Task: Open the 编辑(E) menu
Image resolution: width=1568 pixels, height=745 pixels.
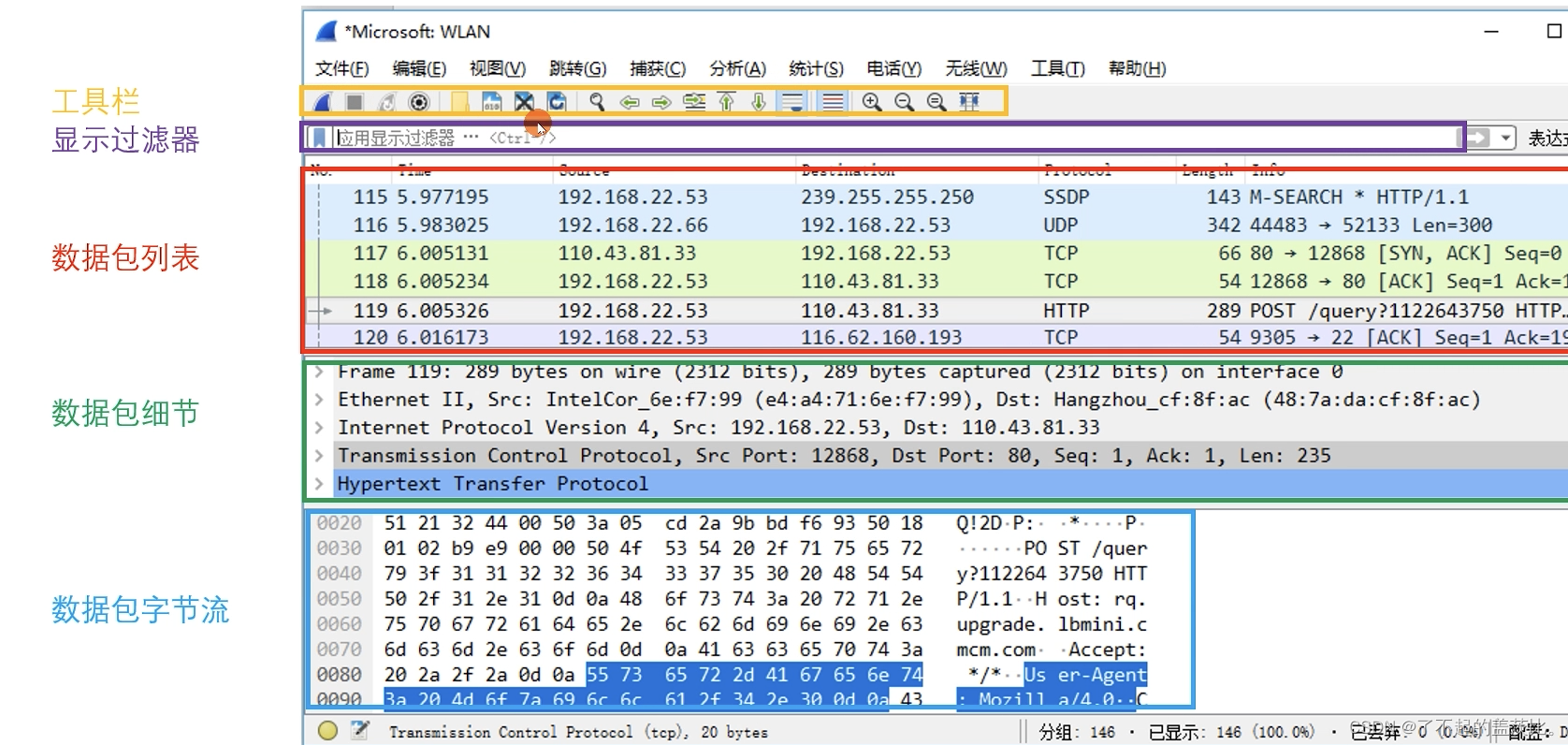Action: click(419, 68)
